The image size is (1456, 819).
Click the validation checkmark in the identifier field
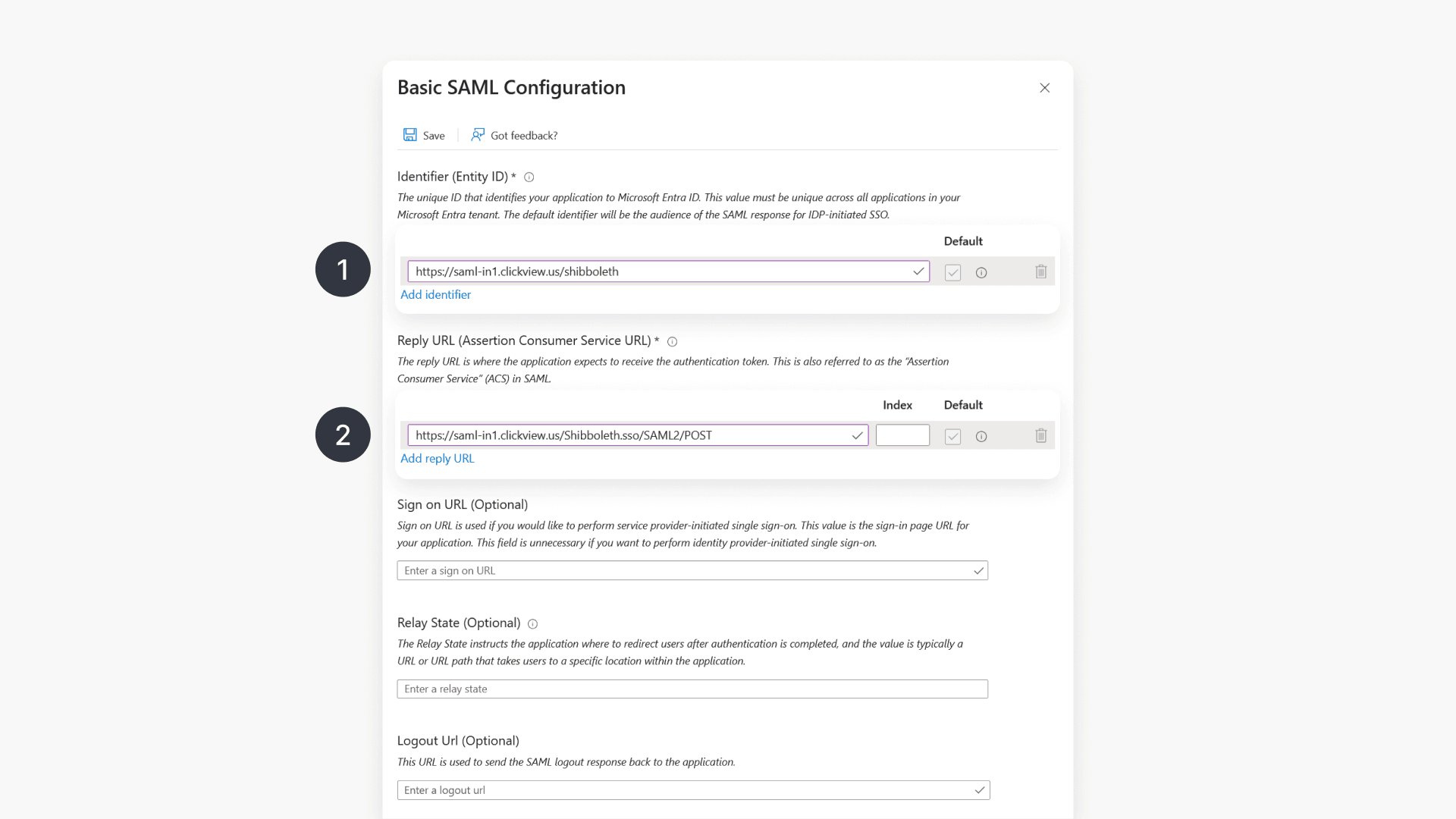pos(918,271)
